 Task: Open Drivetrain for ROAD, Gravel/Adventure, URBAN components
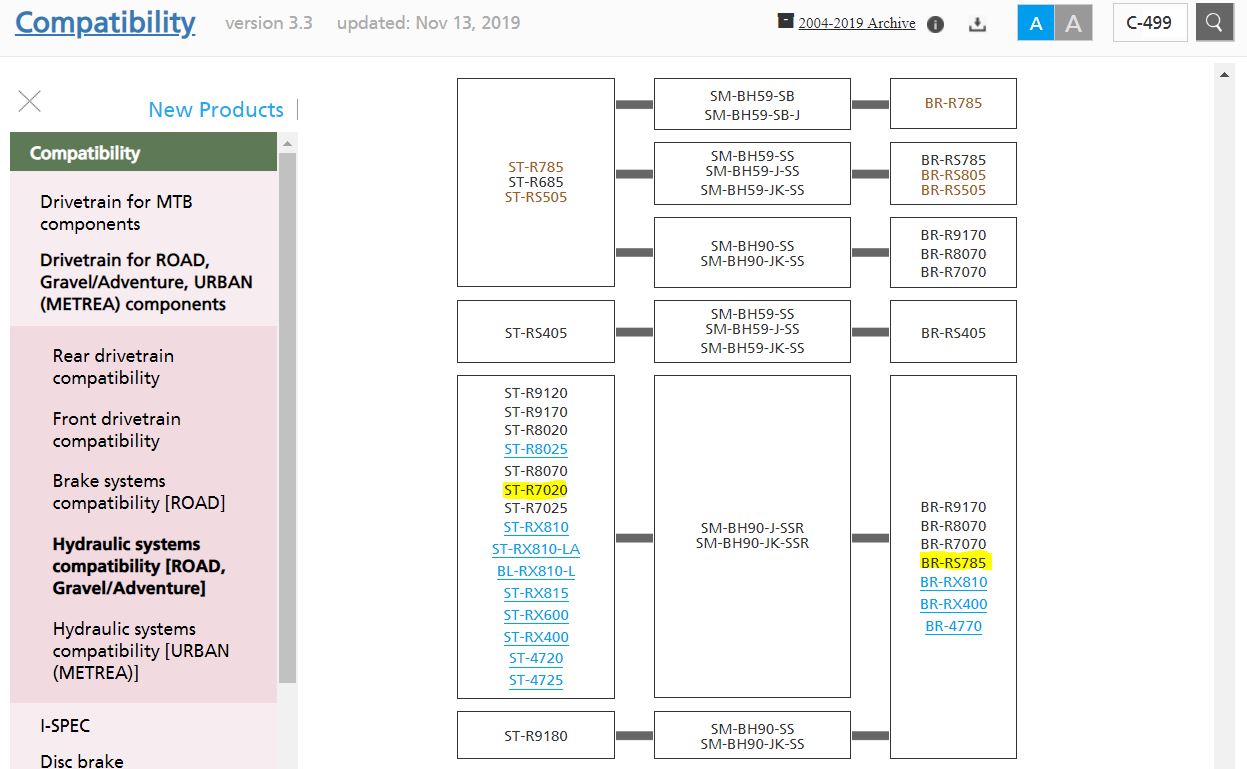coord(146,282)
